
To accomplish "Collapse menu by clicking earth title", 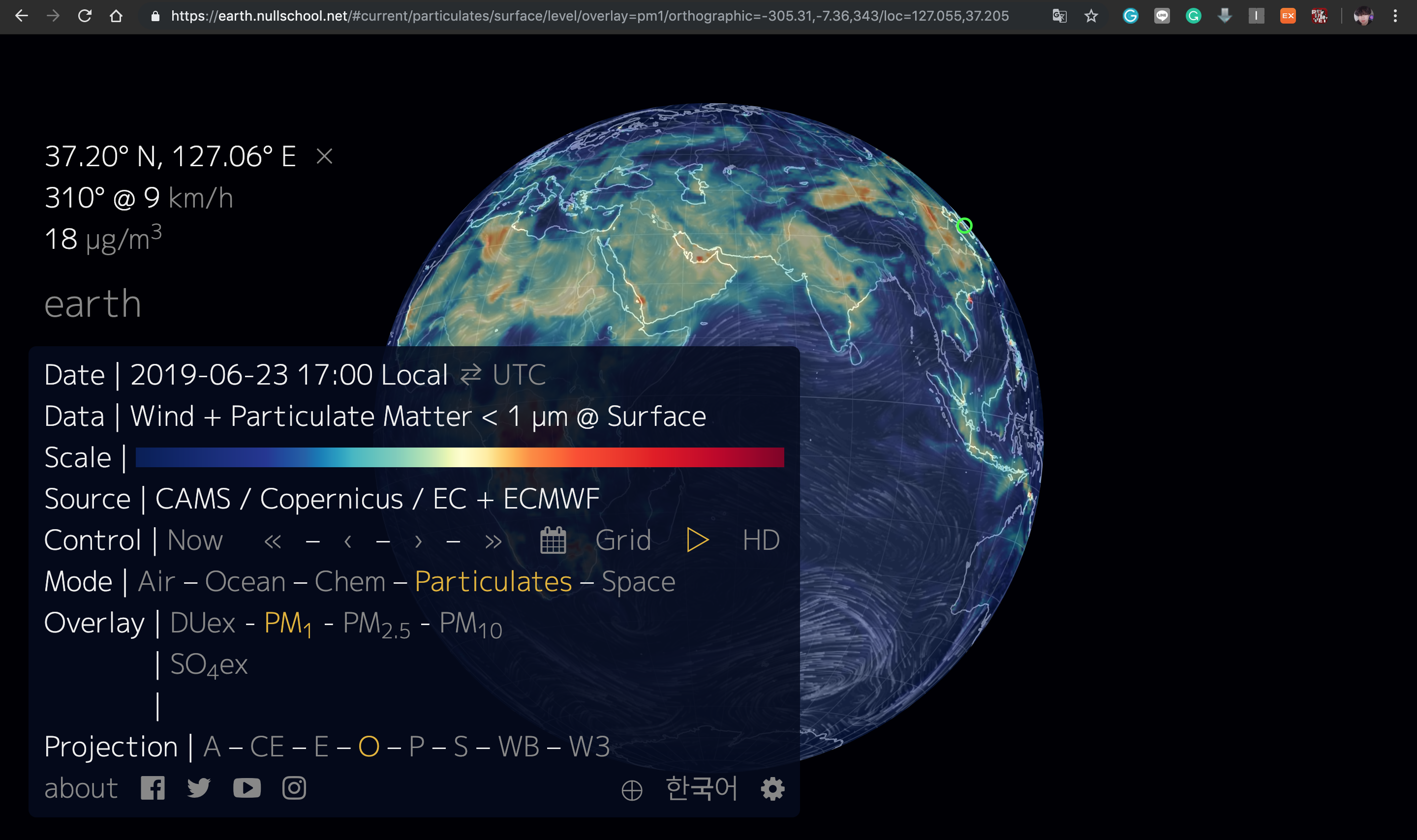I will [x=92, y=304].
